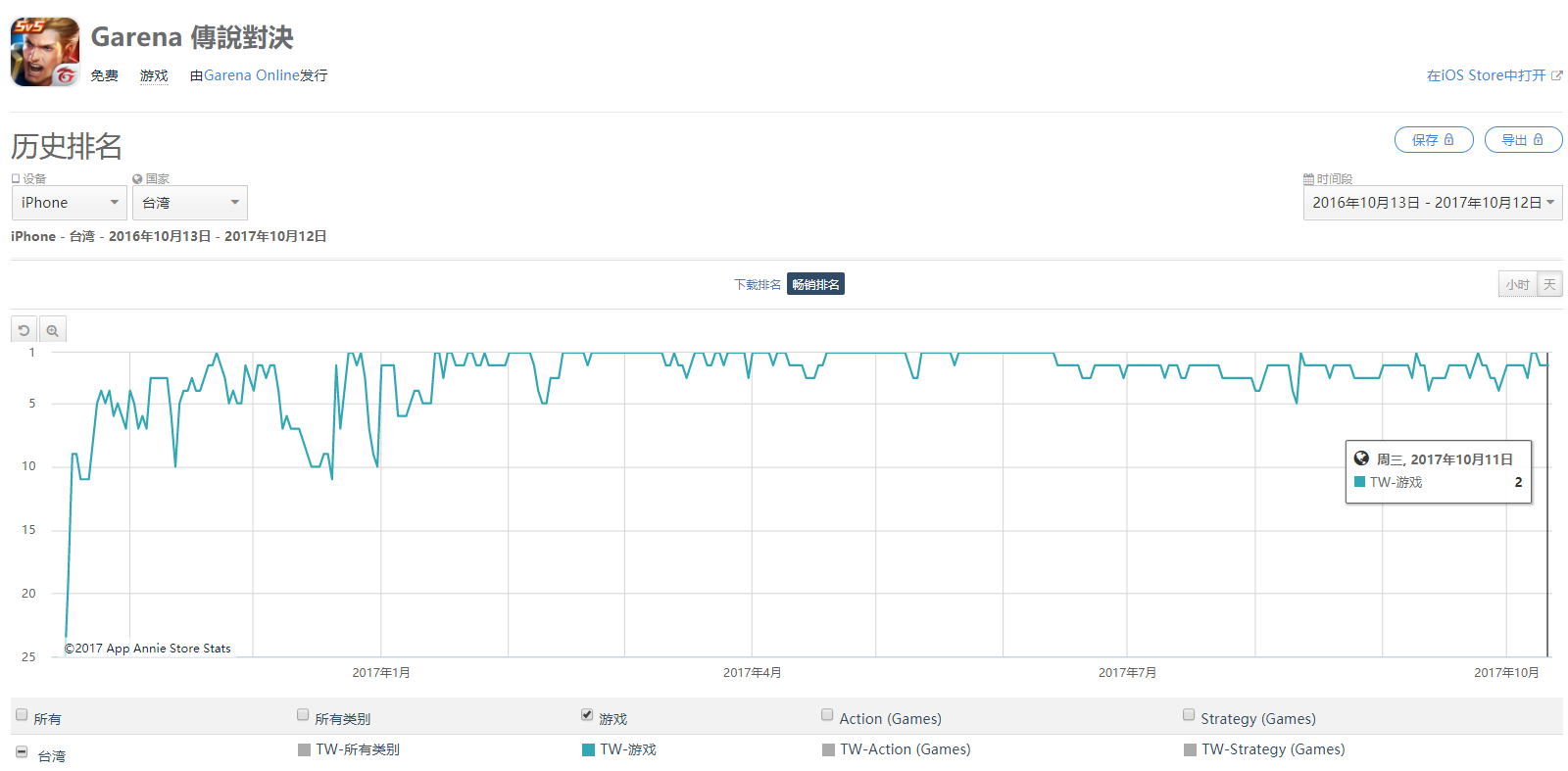
Task: Open 在iOS Store中打开 link
Action: (1487, 75)
